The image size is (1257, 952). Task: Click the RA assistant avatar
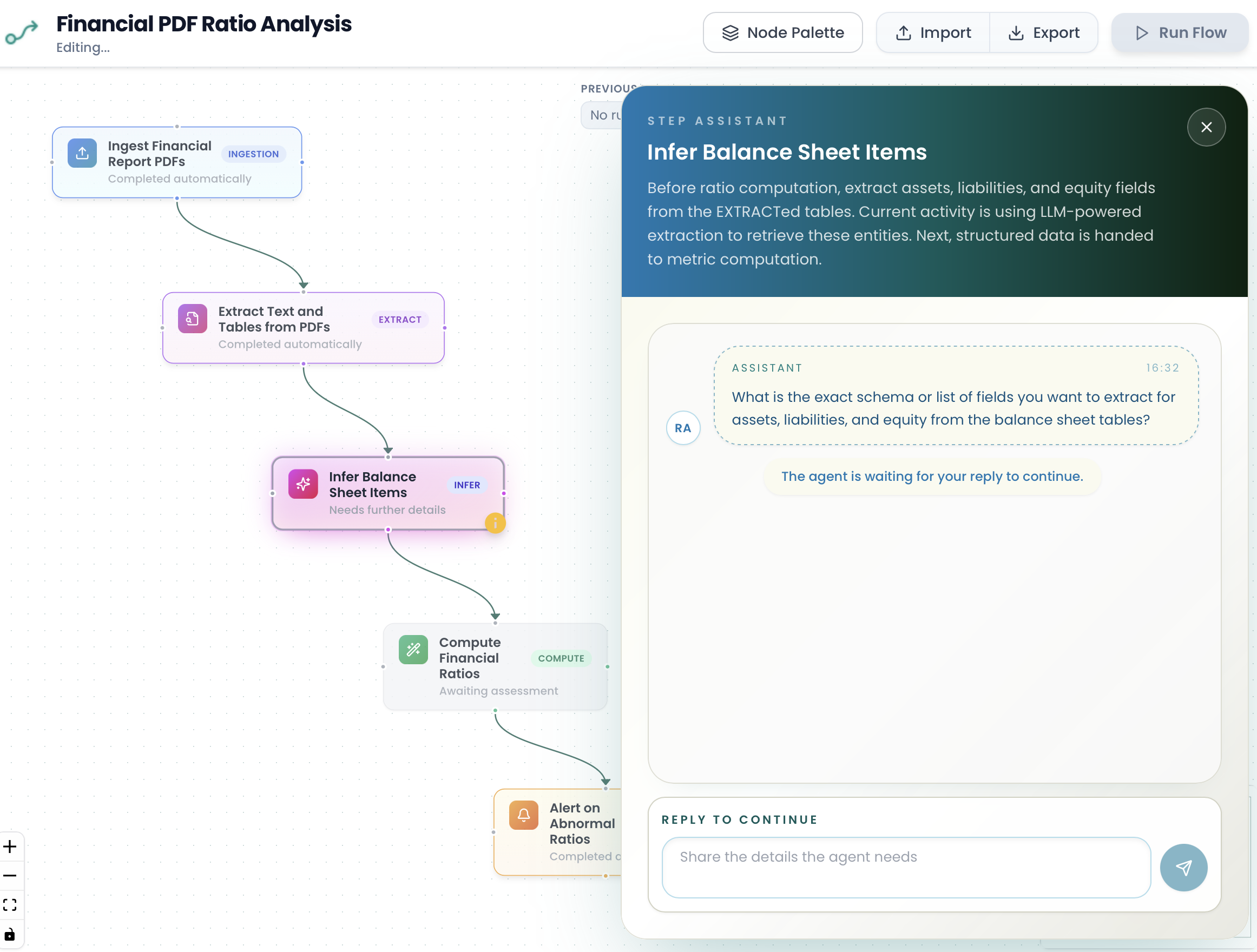click(x=682, y=428)
